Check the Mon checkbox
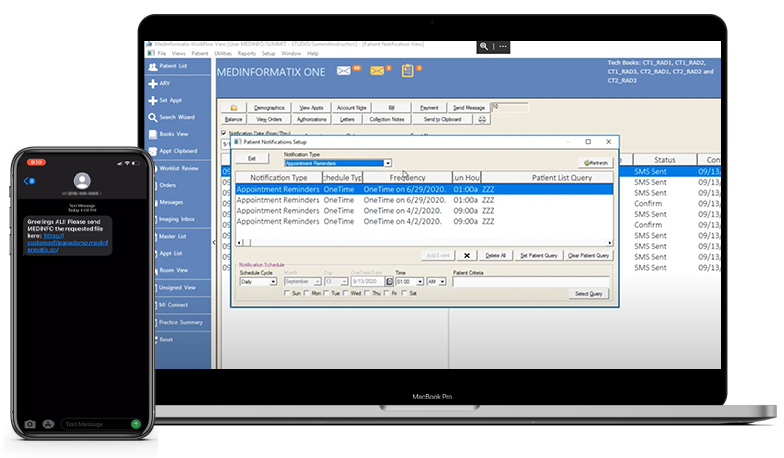The image size is (784, 458). pyautogui.click(x=306, y=293)
